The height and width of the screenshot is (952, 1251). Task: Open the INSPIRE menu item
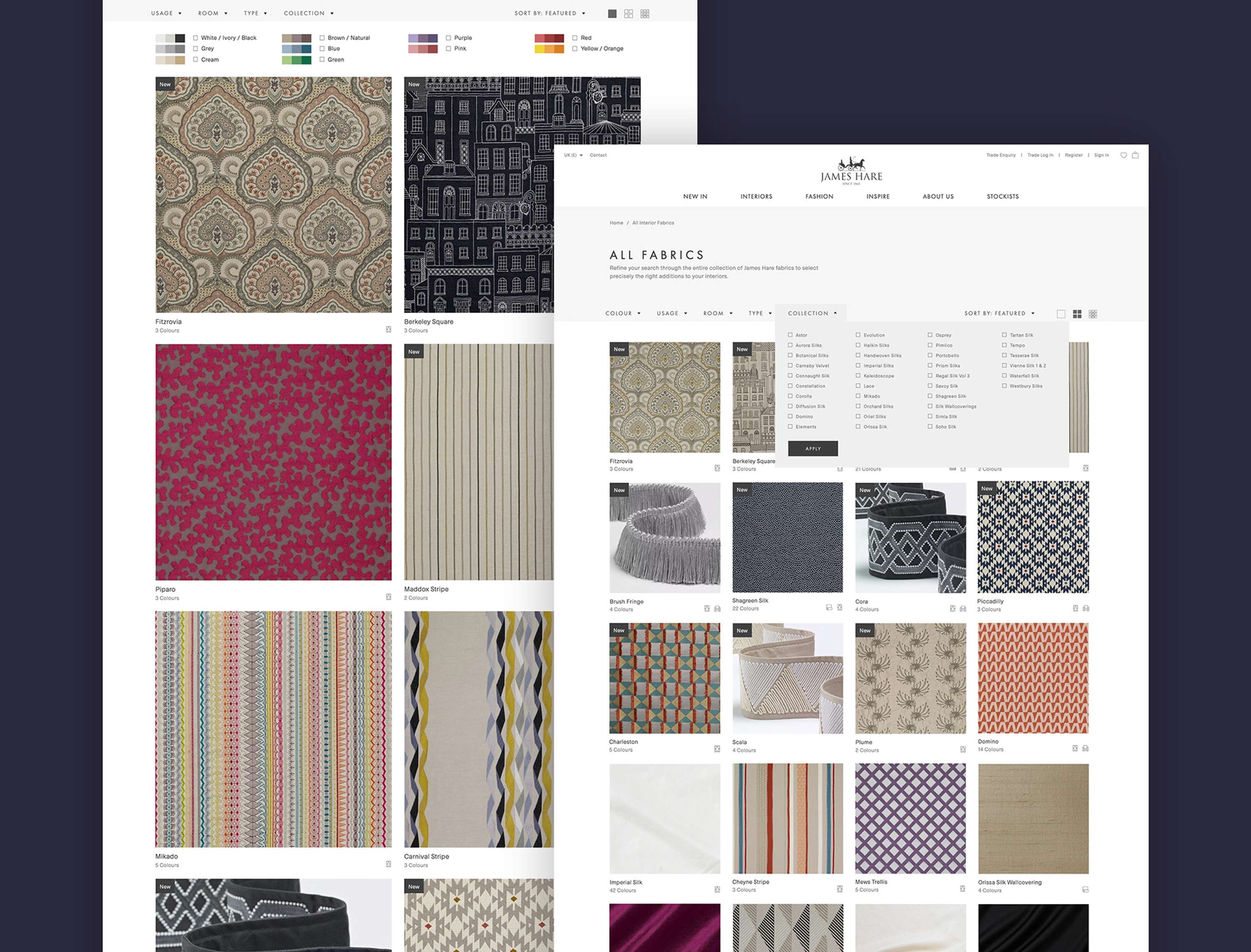point(878,197)
